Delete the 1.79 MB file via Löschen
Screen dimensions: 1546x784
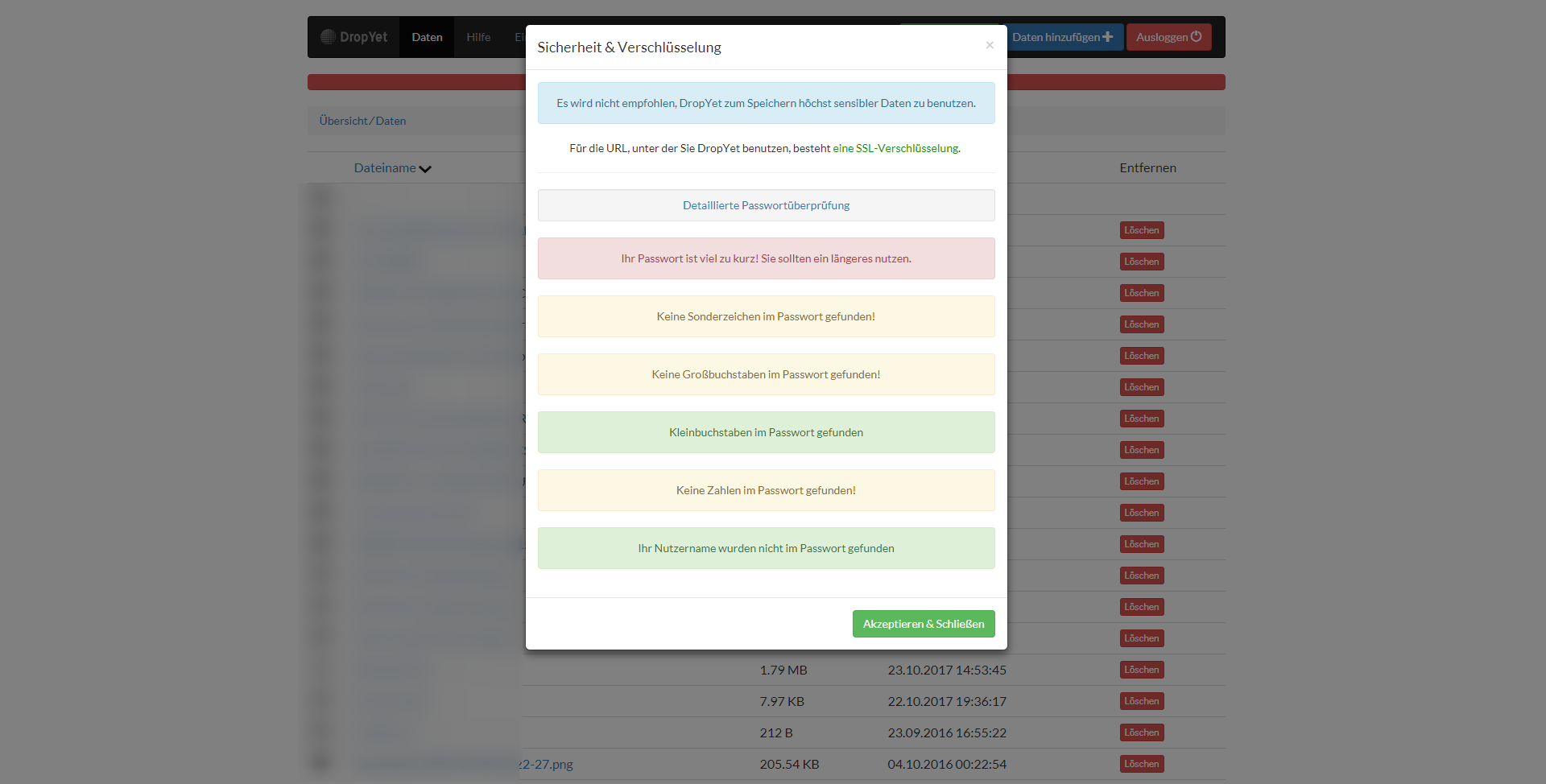point(1141,669)
